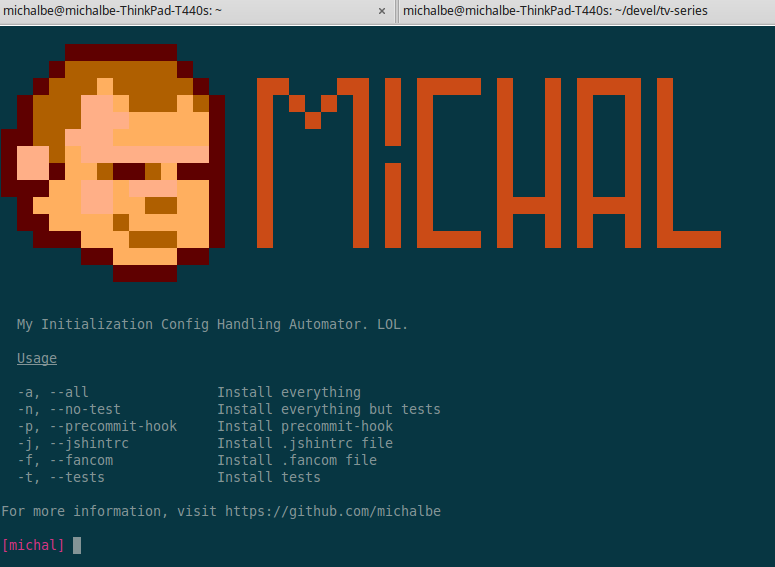The width and height of the screenshot is (775, 567).
Task: Click the 'Install .jshintrc file' description
Action: 305,443
